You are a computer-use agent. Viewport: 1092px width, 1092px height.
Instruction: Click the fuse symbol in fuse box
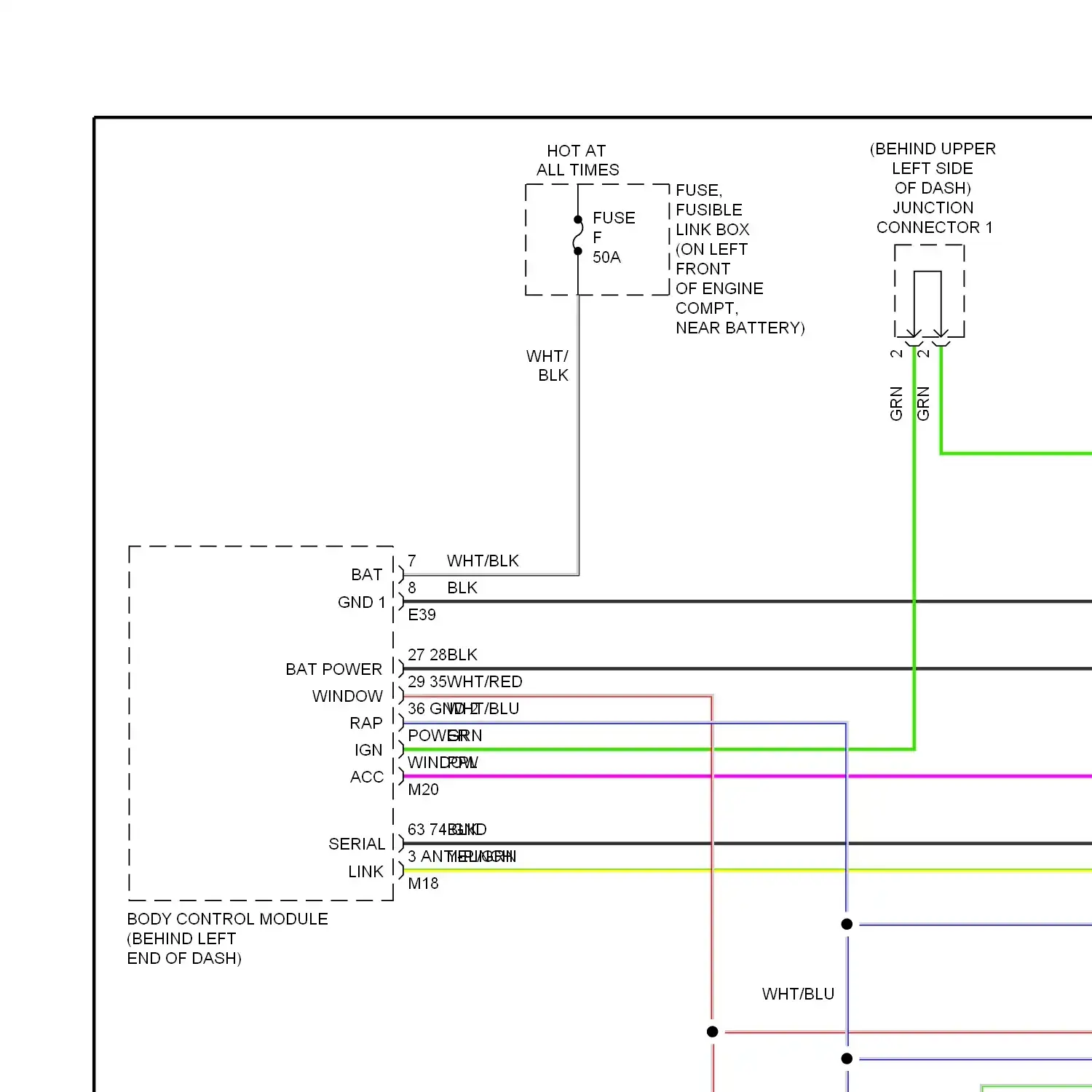(x=578, y=235)
